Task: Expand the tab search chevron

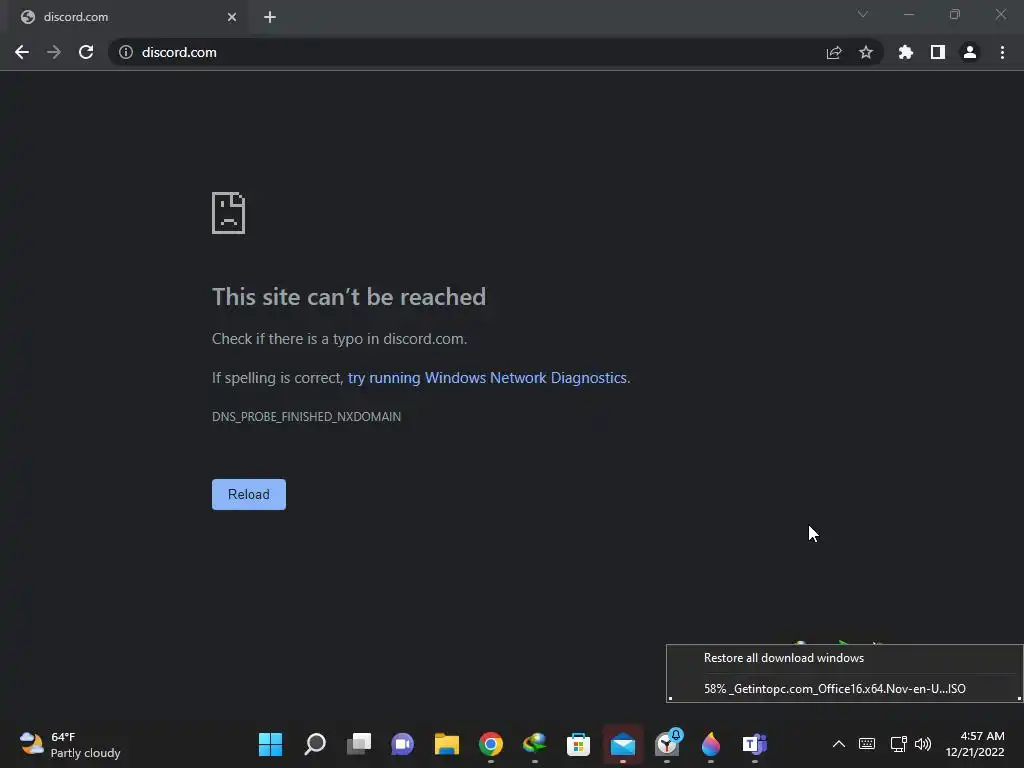Action: pyautogui.click(x=863, y=14)
